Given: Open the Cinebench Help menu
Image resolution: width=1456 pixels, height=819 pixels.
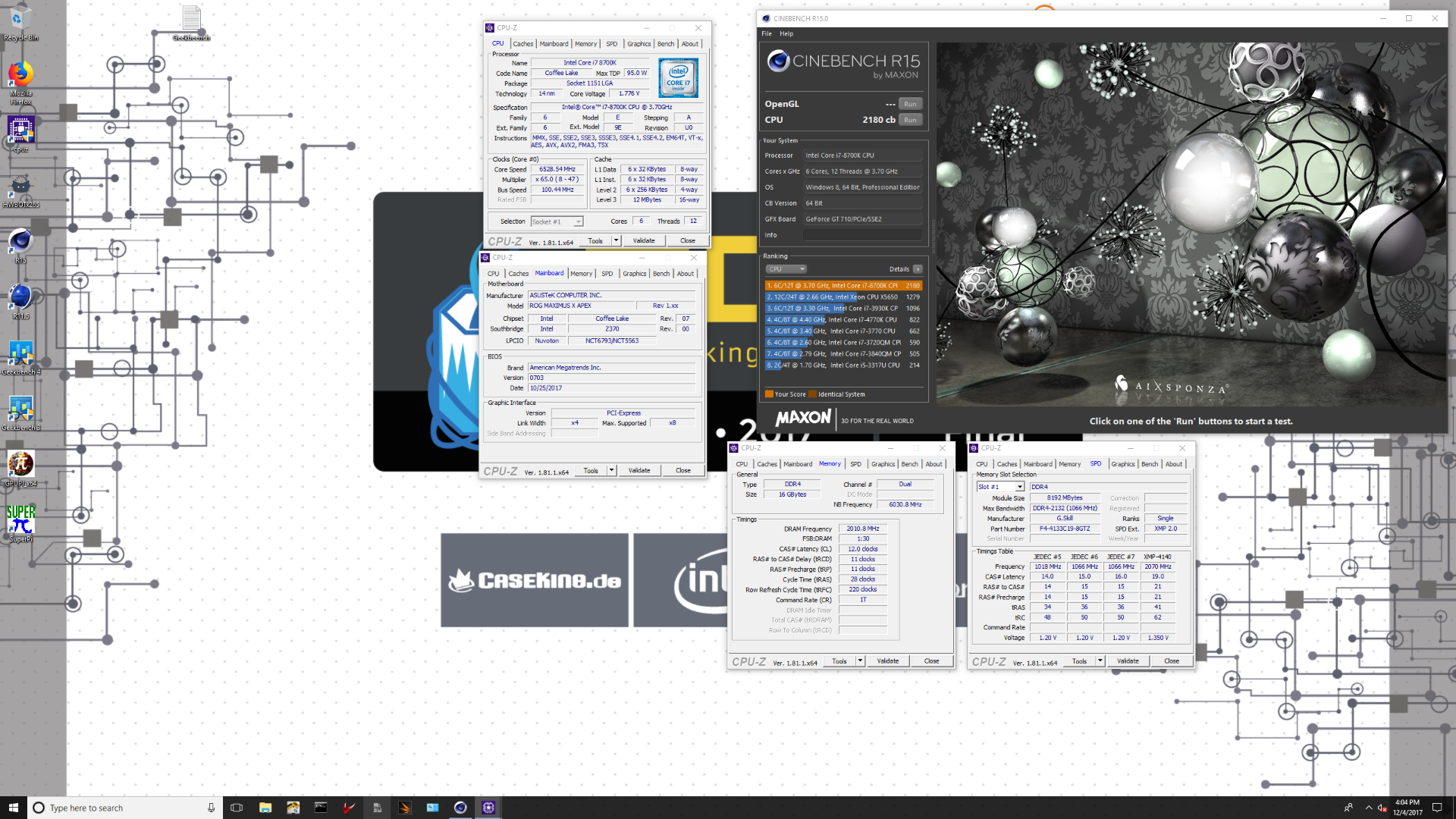Looking at the screenshot, I should 786,33.
